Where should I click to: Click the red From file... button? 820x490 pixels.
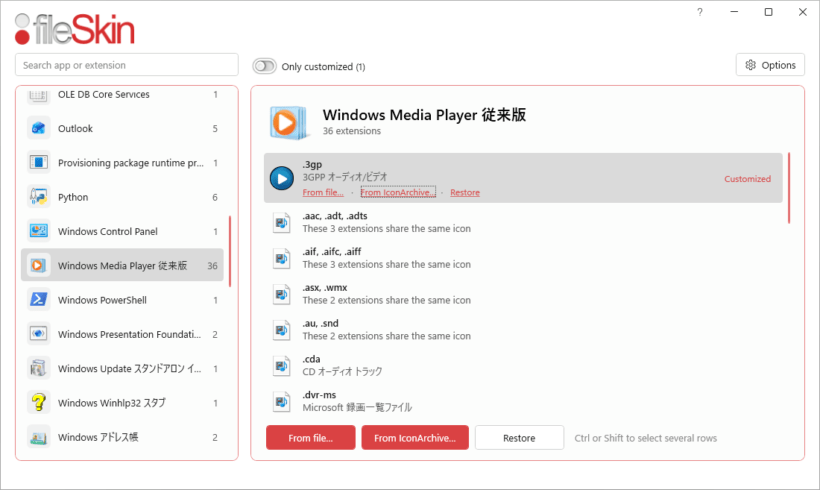(x=311, y=438)
